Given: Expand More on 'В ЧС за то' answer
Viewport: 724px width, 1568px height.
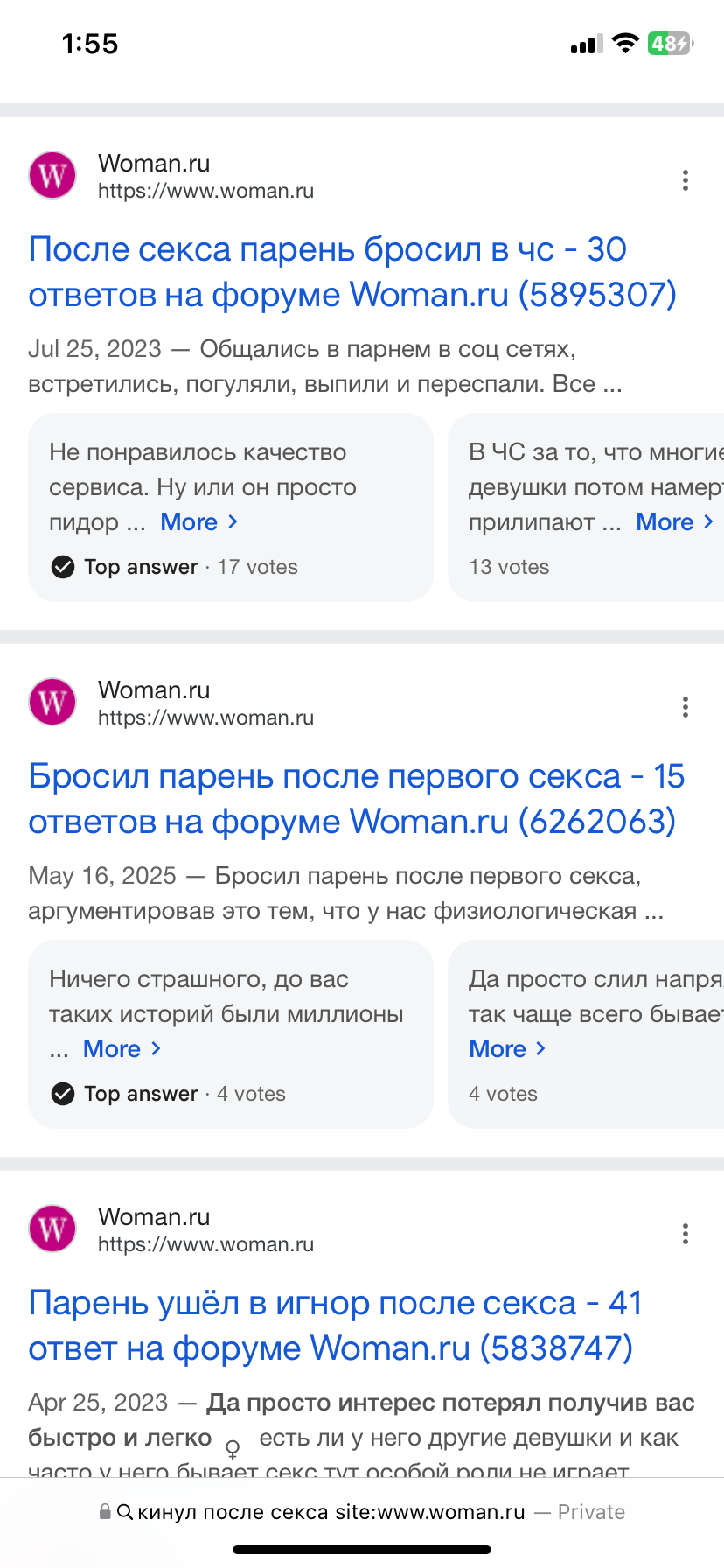Looking at the screenshot, I should point(674,522).
